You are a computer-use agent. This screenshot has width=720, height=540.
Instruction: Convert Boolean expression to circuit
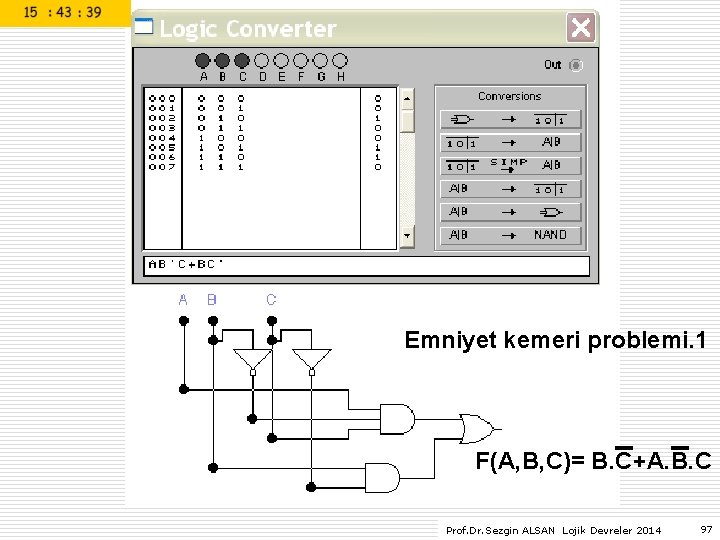point(510,212)
